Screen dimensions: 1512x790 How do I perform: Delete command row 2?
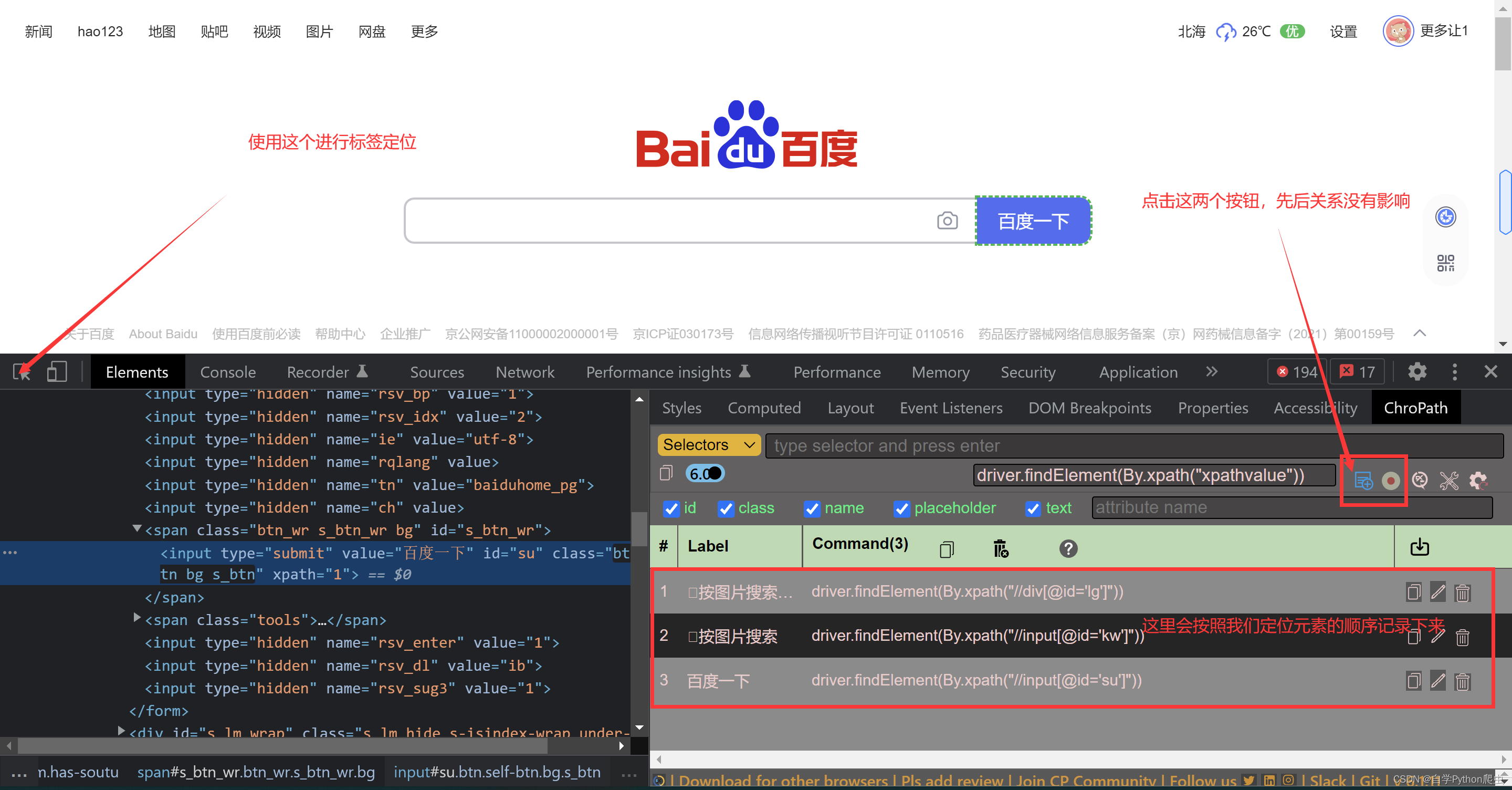[x=1462, y=637]
